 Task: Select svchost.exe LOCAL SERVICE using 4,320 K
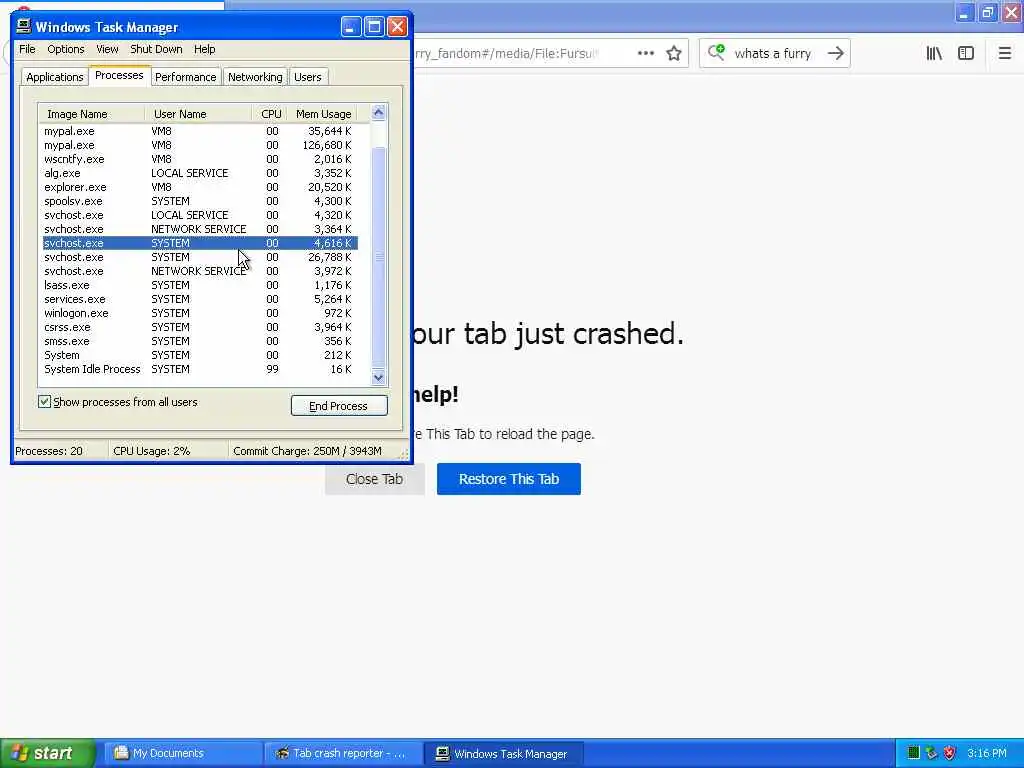(x=199, y=215)
